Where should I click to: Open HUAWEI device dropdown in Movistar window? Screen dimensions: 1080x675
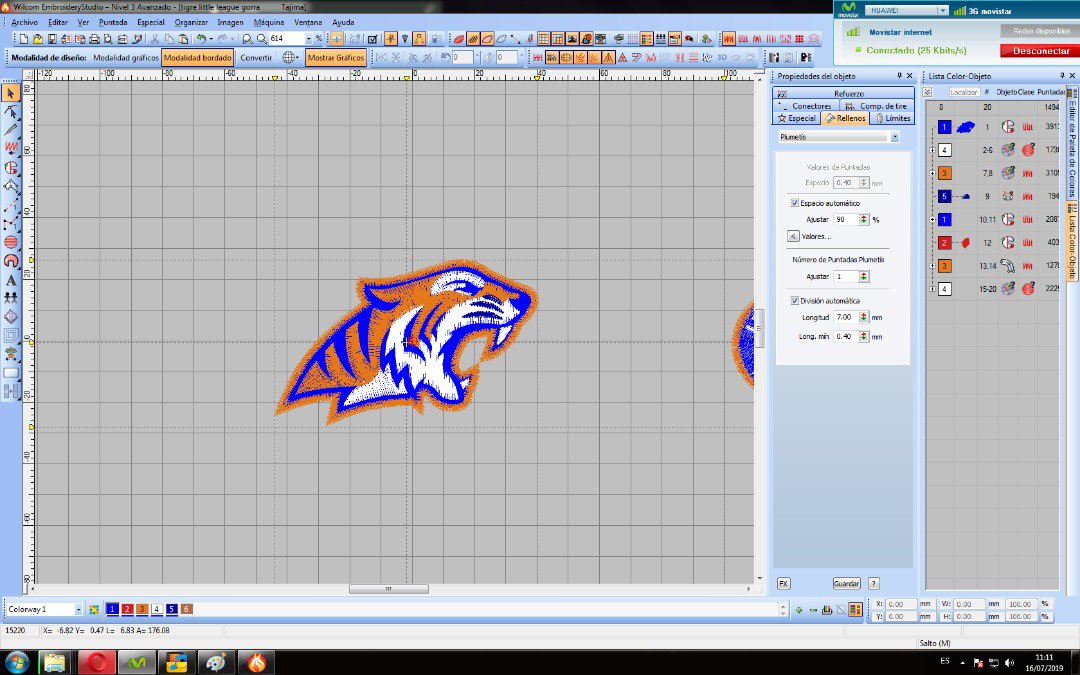click(942, 10)
